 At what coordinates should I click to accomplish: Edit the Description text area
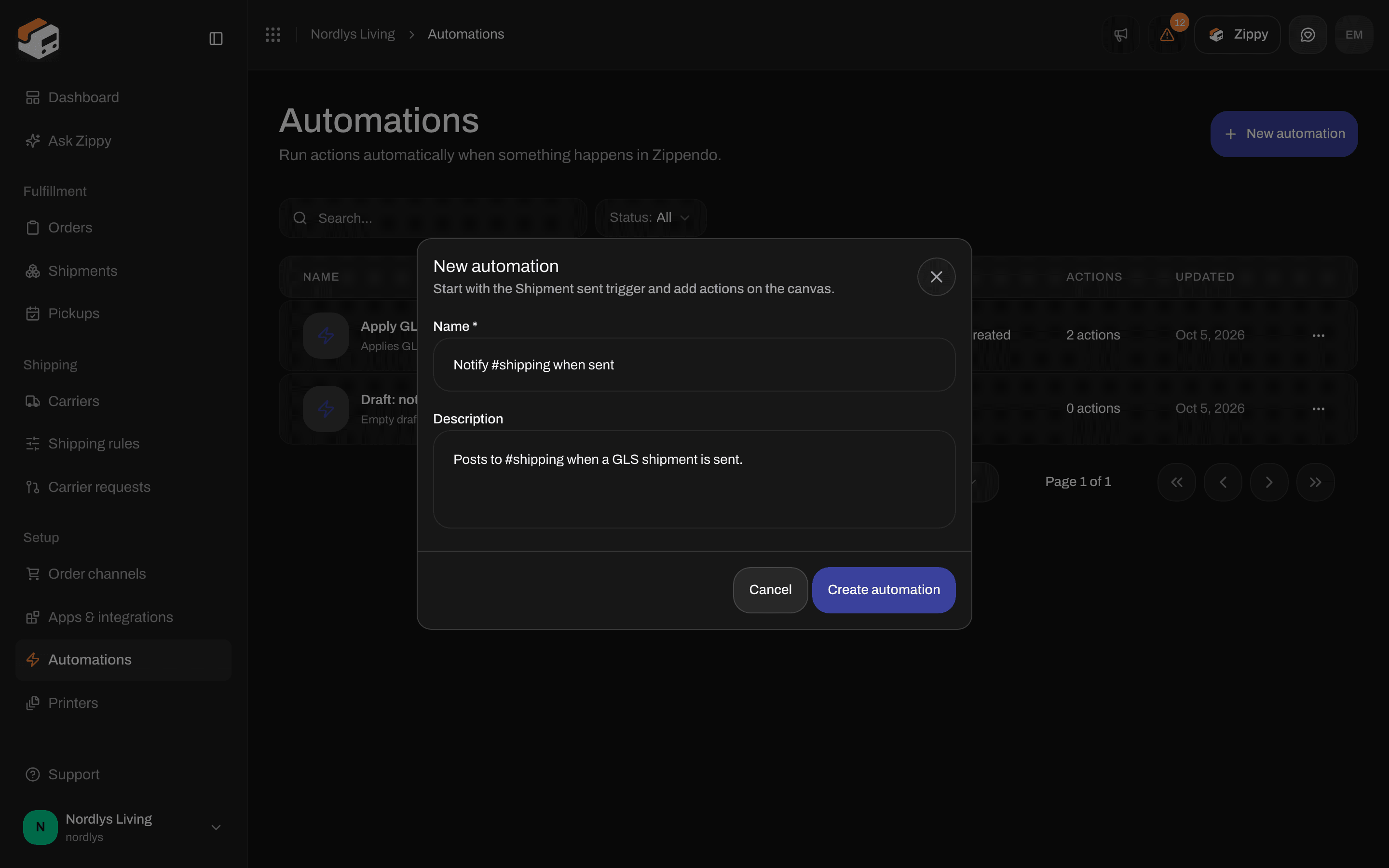(694, 479)
